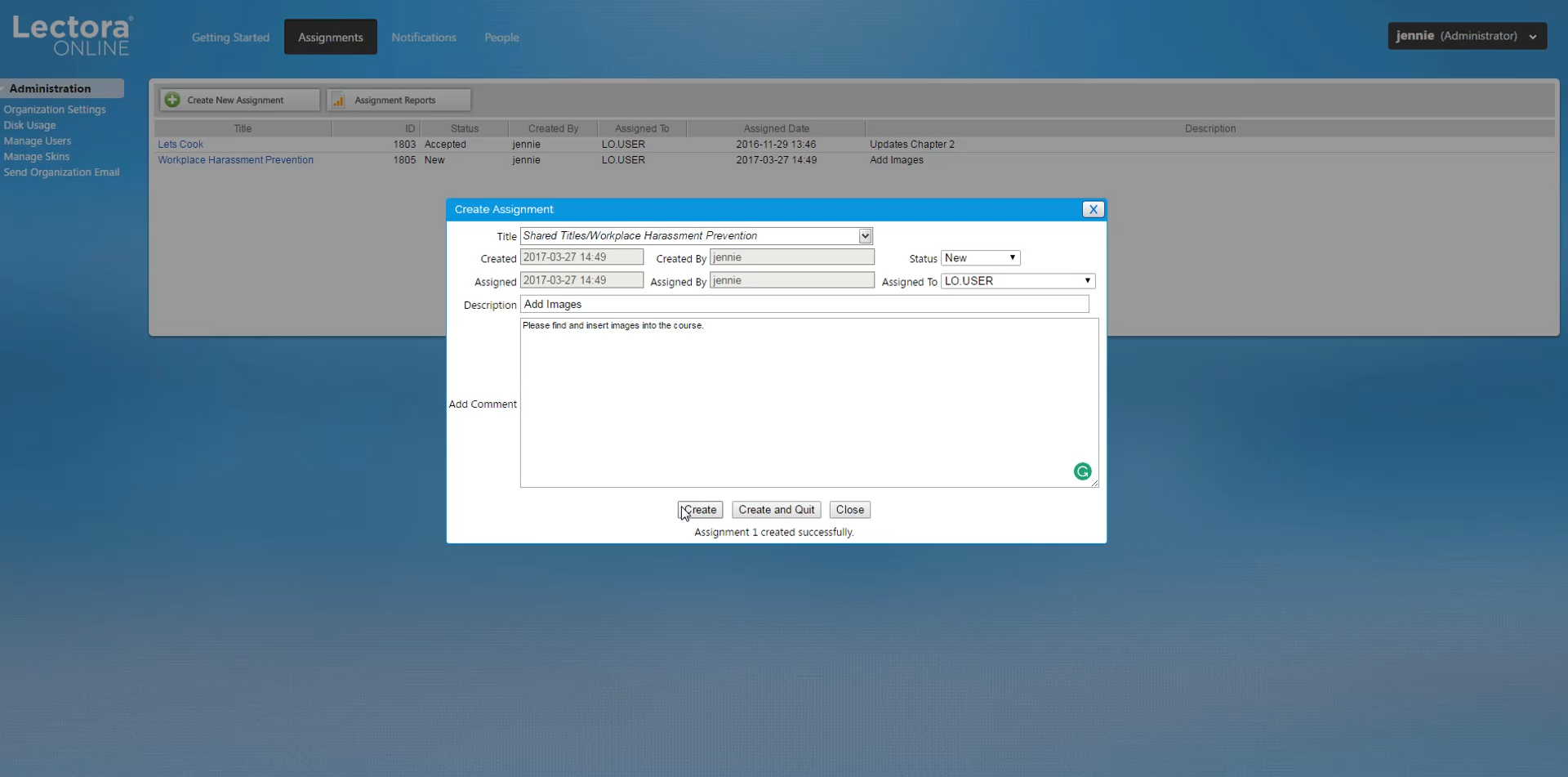
Task: Open the Status dropdown showing New
Action: [x=980, y=258]
